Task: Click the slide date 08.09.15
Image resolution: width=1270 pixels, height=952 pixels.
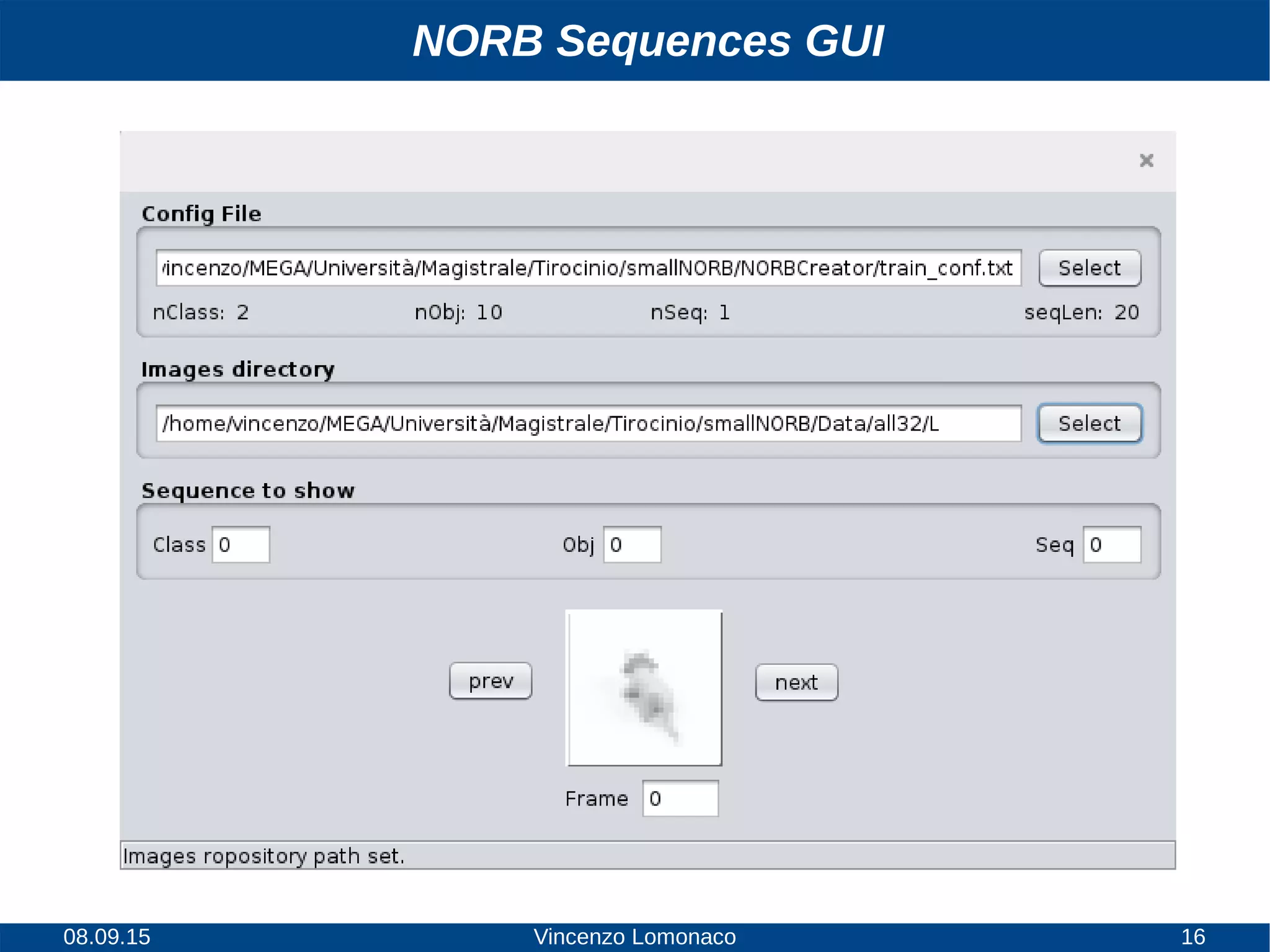Action: tap(107, 936)
